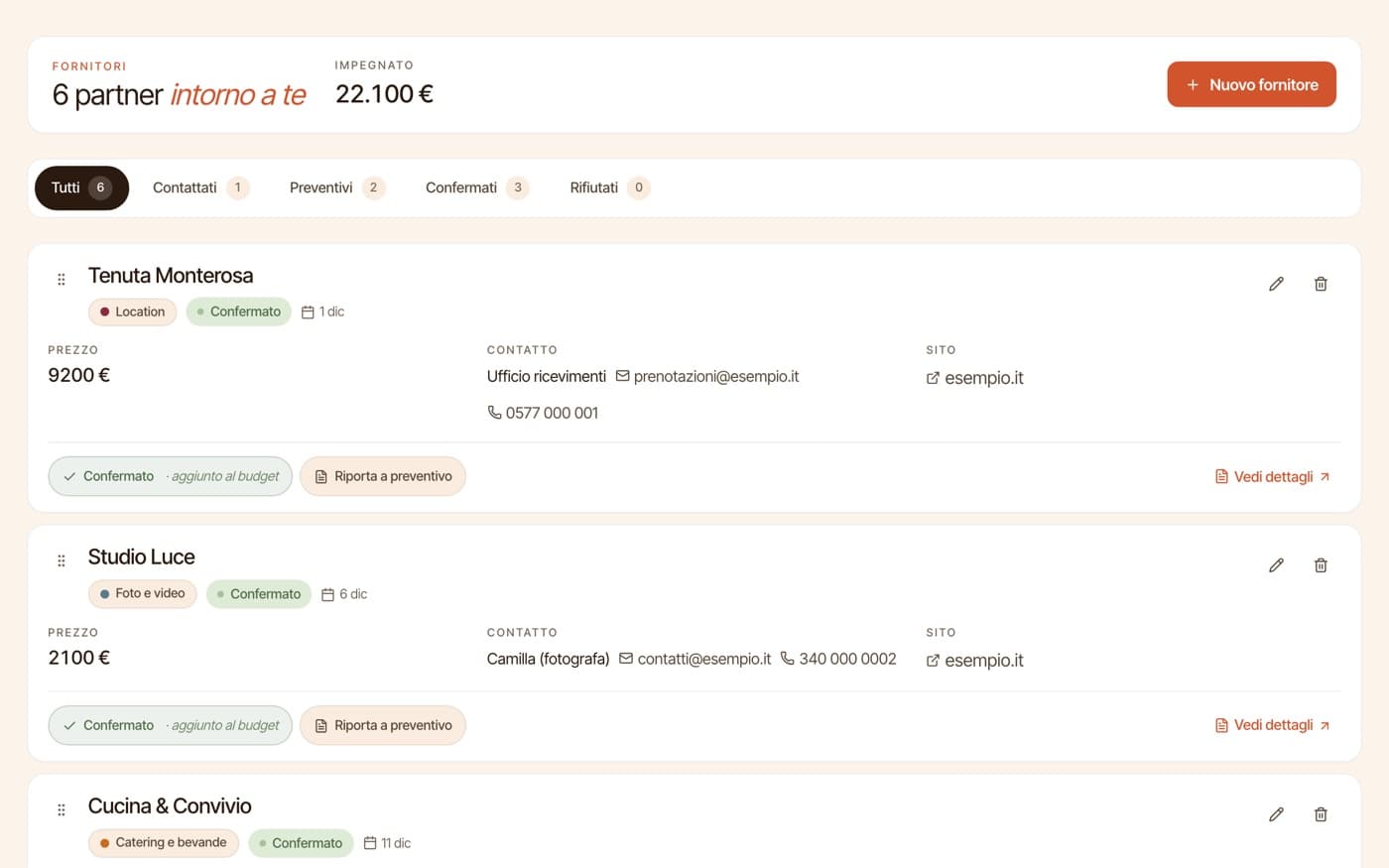Click the 22.100 € committed total
The width and height of the screenshot is (1389, 868).
coord(384,94)
